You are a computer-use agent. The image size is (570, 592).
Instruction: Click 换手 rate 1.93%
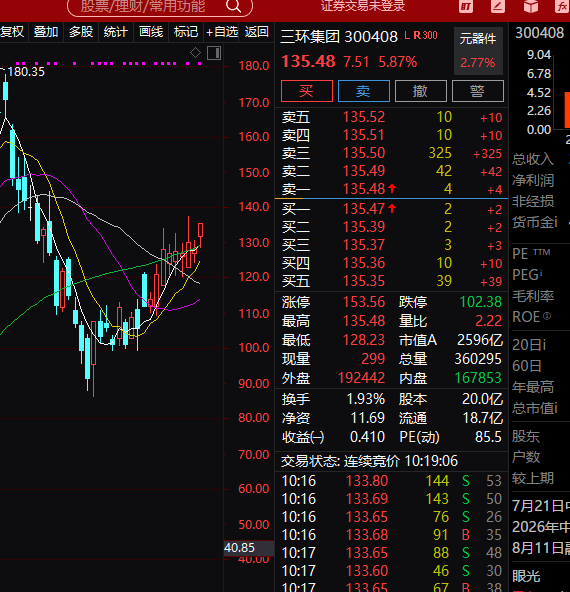(365, 399)
